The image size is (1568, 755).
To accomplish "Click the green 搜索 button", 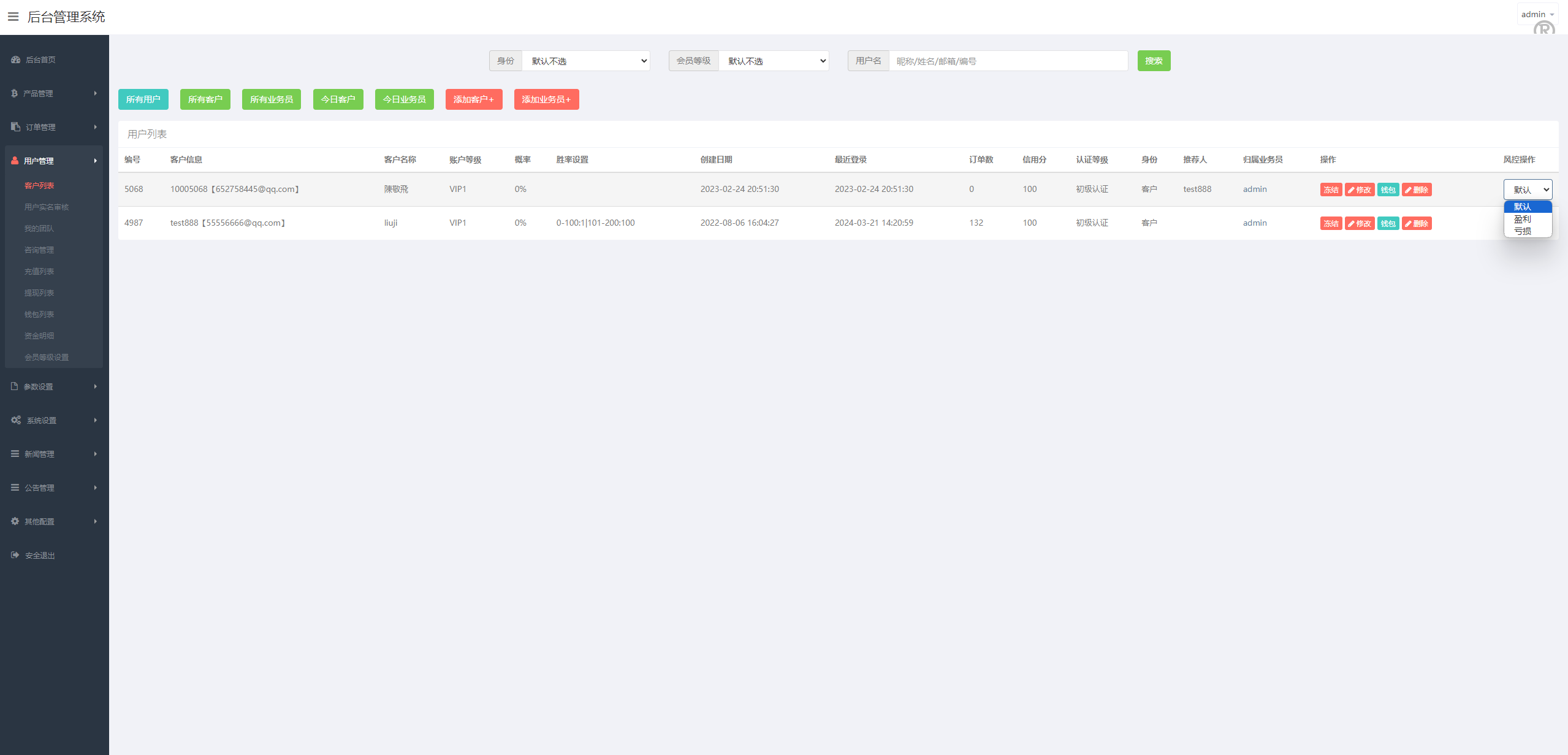I will [x=1154, y=61].
